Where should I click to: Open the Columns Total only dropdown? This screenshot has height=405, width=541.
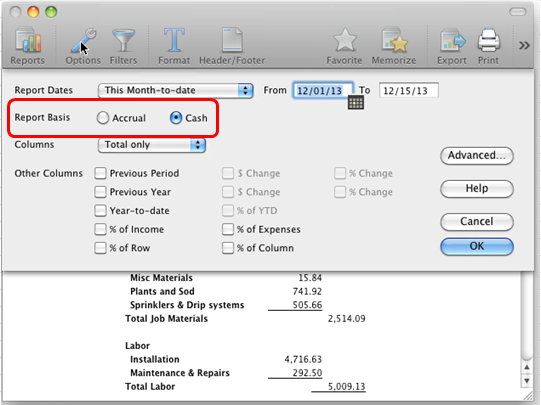click(152, 145)
